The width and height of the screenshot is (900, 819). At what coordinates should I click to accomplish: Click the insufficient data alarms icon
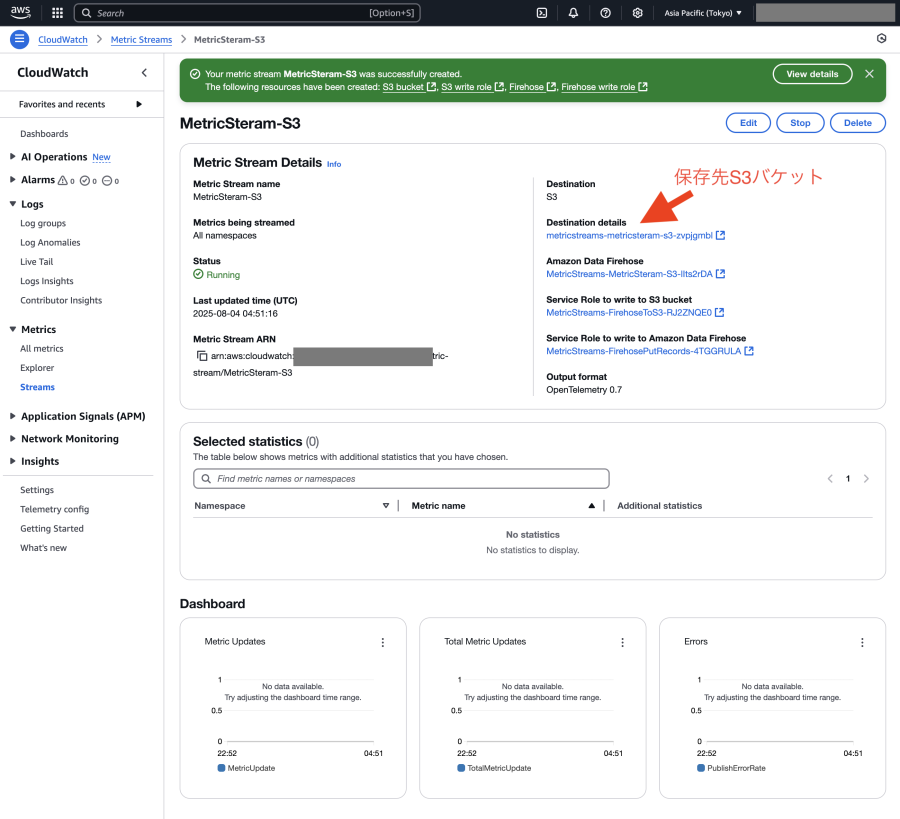click(107, 181)
